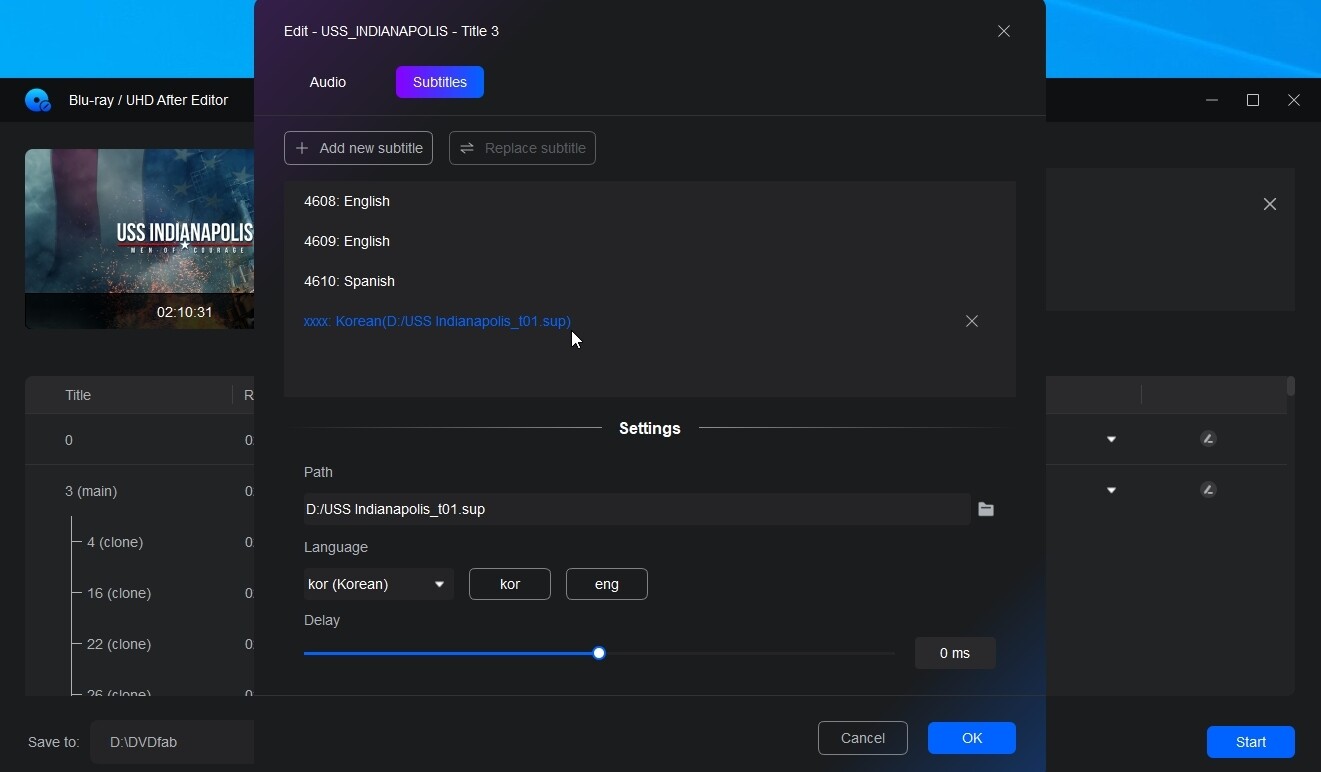Screen dimensions: 1321x772
Task: Switch to the Audio tab
Action: tap(328, 82)
